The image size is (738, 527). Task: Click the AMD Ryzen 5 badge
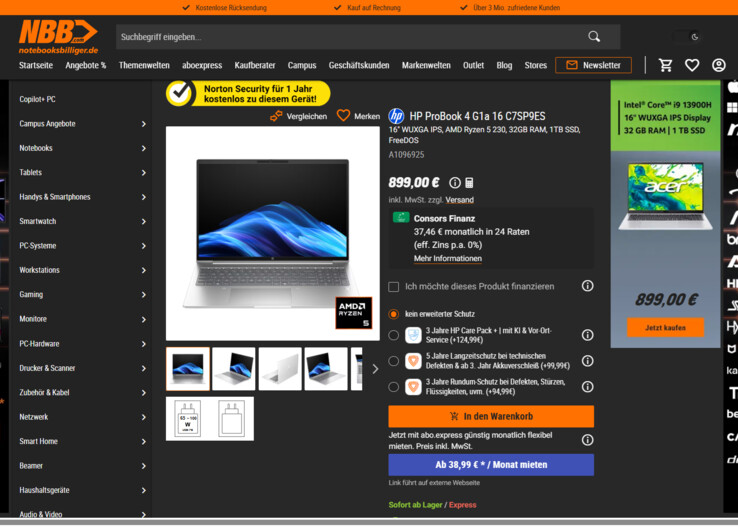(353, 313)
